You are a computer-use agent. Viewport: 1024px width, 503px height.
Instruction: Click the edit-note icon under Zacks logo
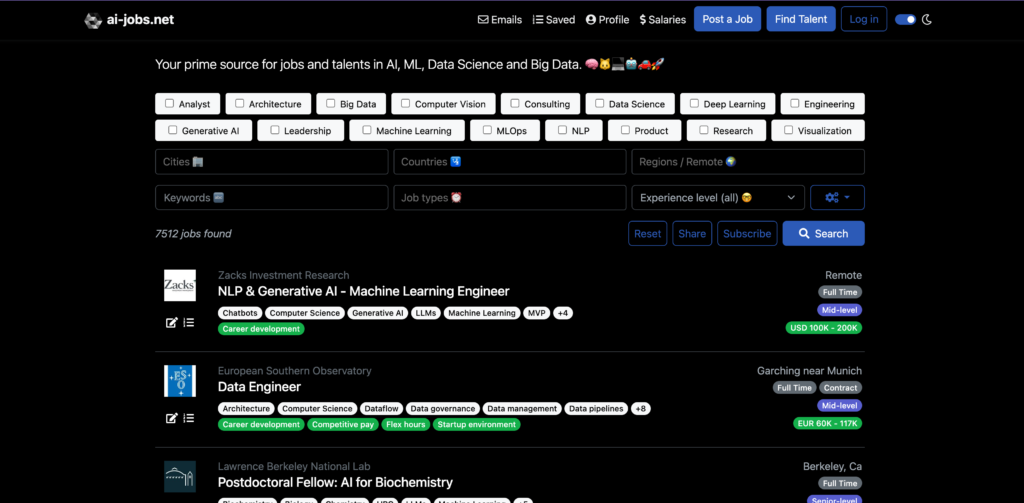click(x=172, y=322)
